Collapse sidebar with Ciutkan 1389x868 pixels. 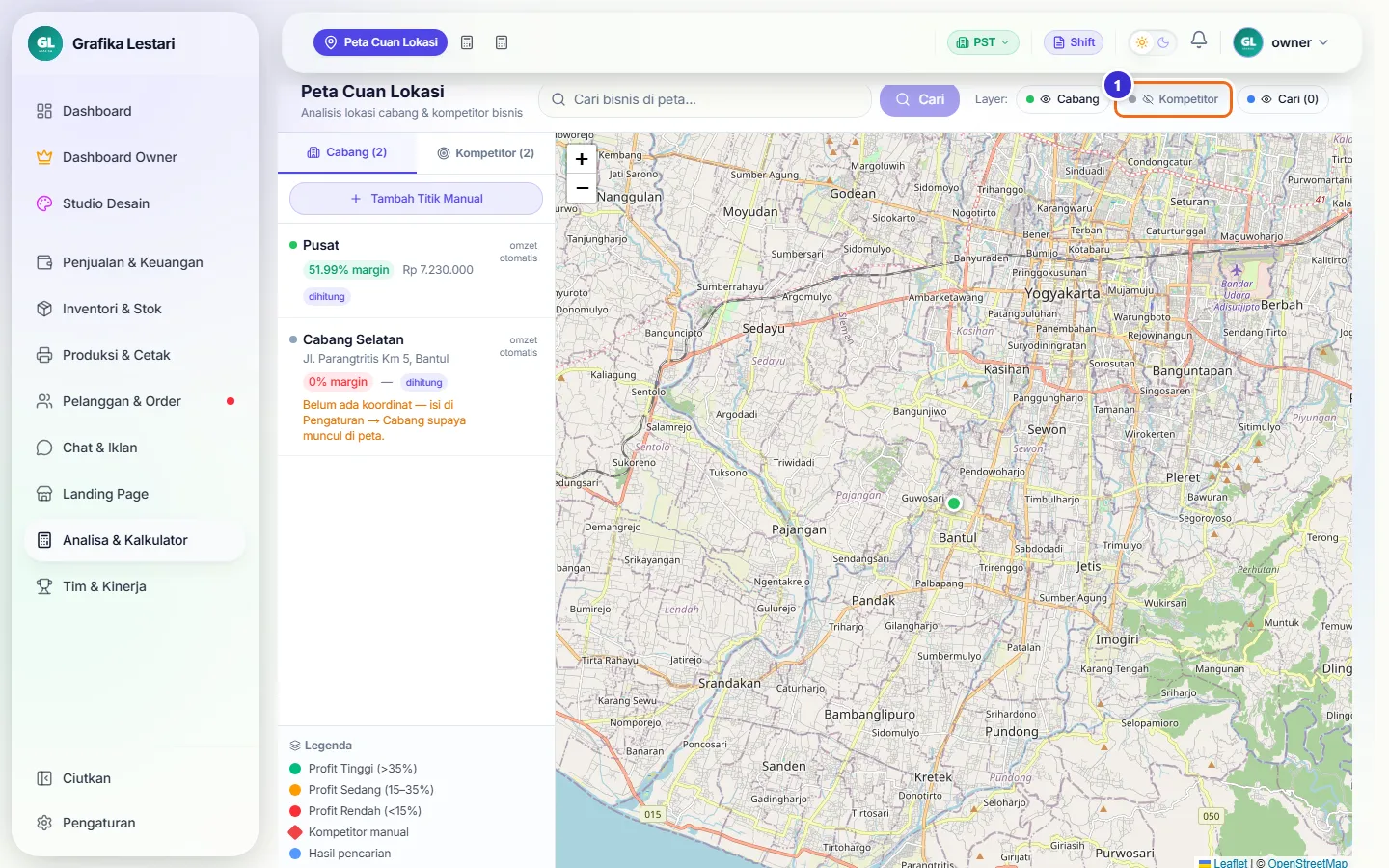[x=135, y=778]
